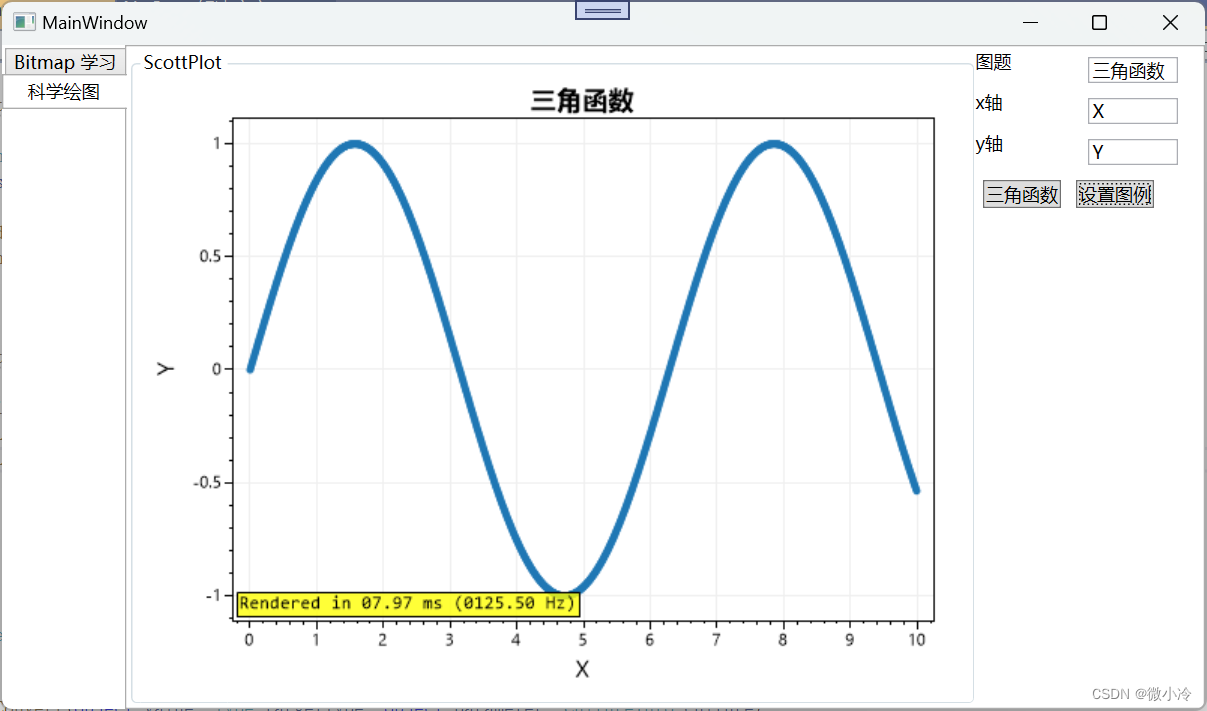Viewport: 1207px width, 711px height.
Task: Switch to the Bitmap 学习 tab
Action: tap(64, 61)
